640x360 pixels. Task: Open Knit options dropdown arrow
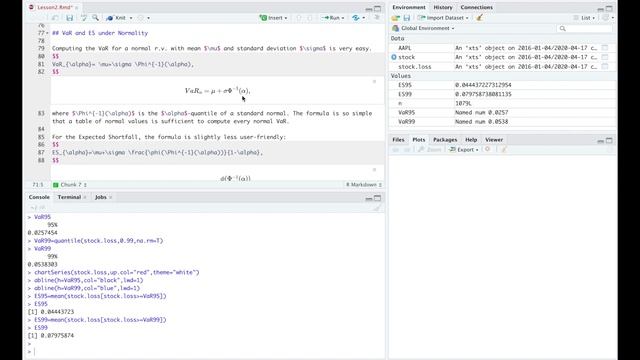coord(131,18)
